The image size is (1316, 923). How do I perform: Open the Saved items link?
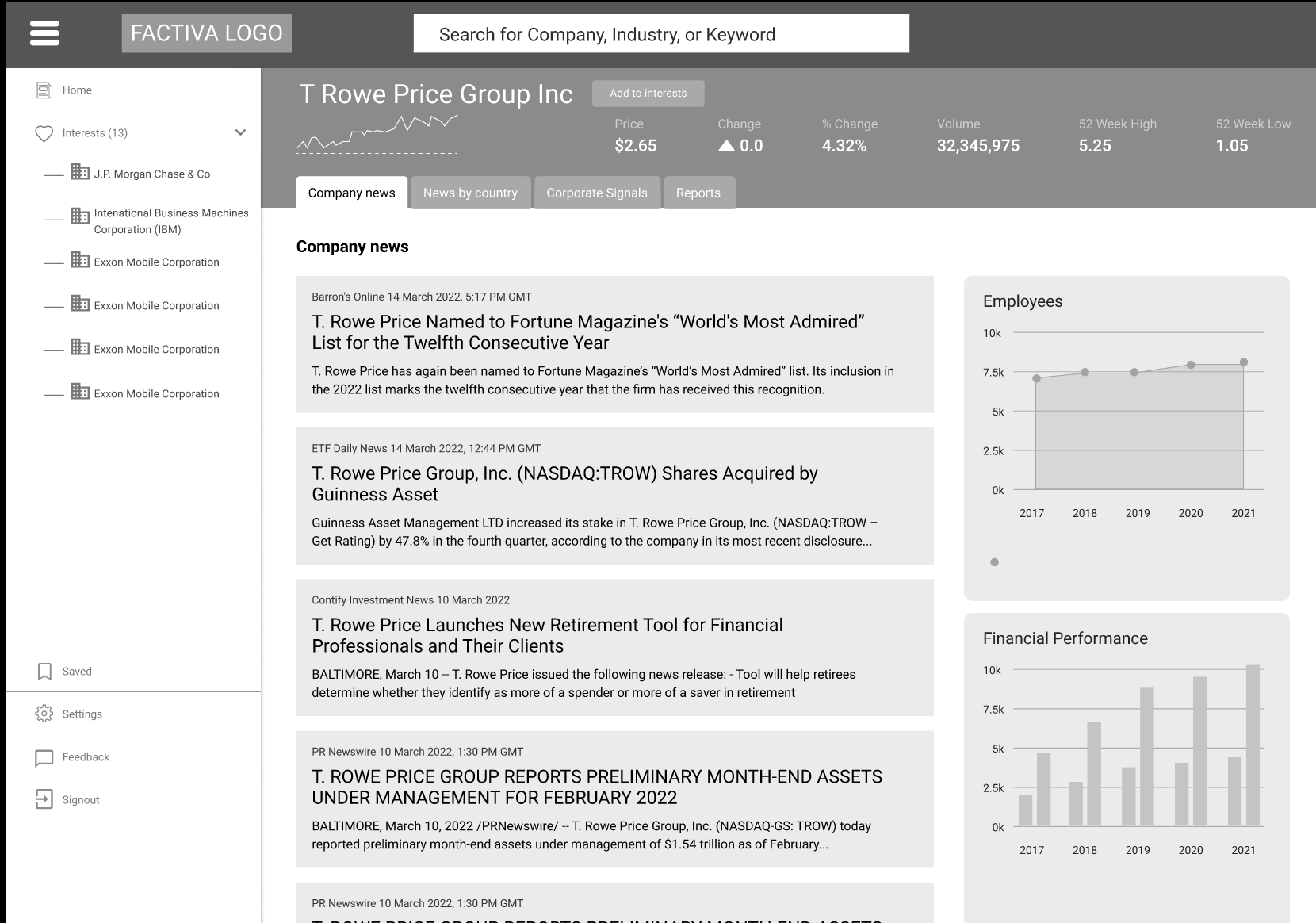click(77, 672)
